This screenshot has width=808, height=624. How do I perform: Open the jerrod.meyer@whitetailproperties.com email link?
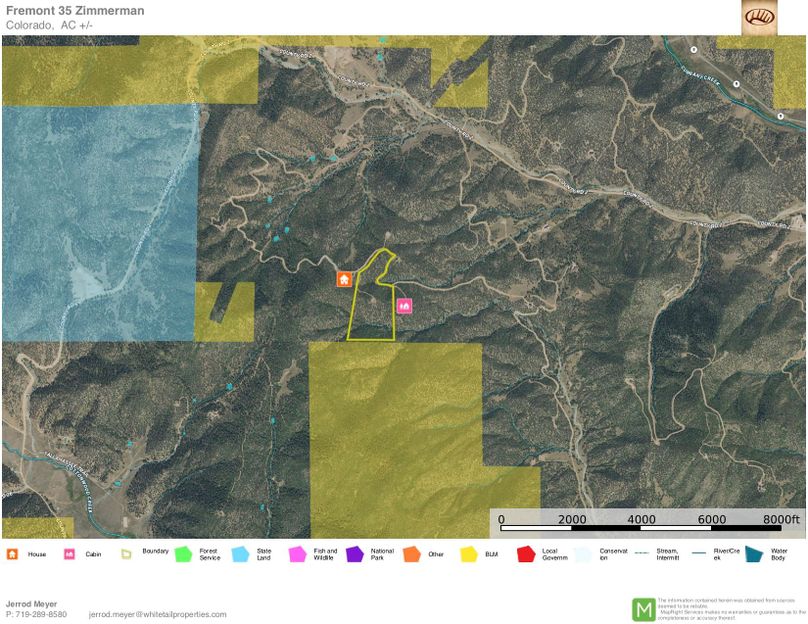click(157, 614)
